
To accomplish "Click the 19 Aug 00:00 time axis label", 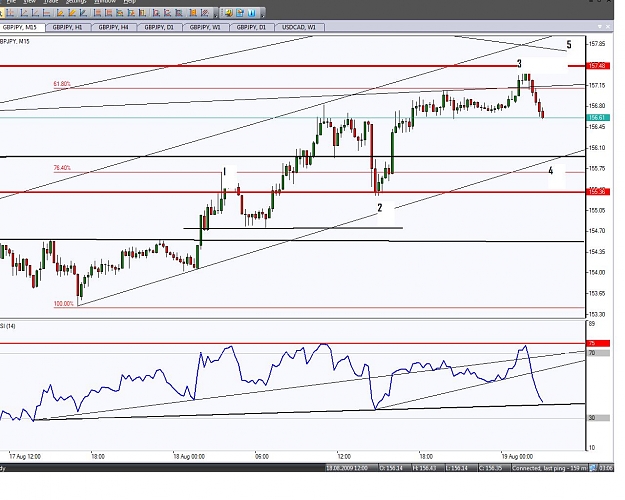I will pos(517,457).
